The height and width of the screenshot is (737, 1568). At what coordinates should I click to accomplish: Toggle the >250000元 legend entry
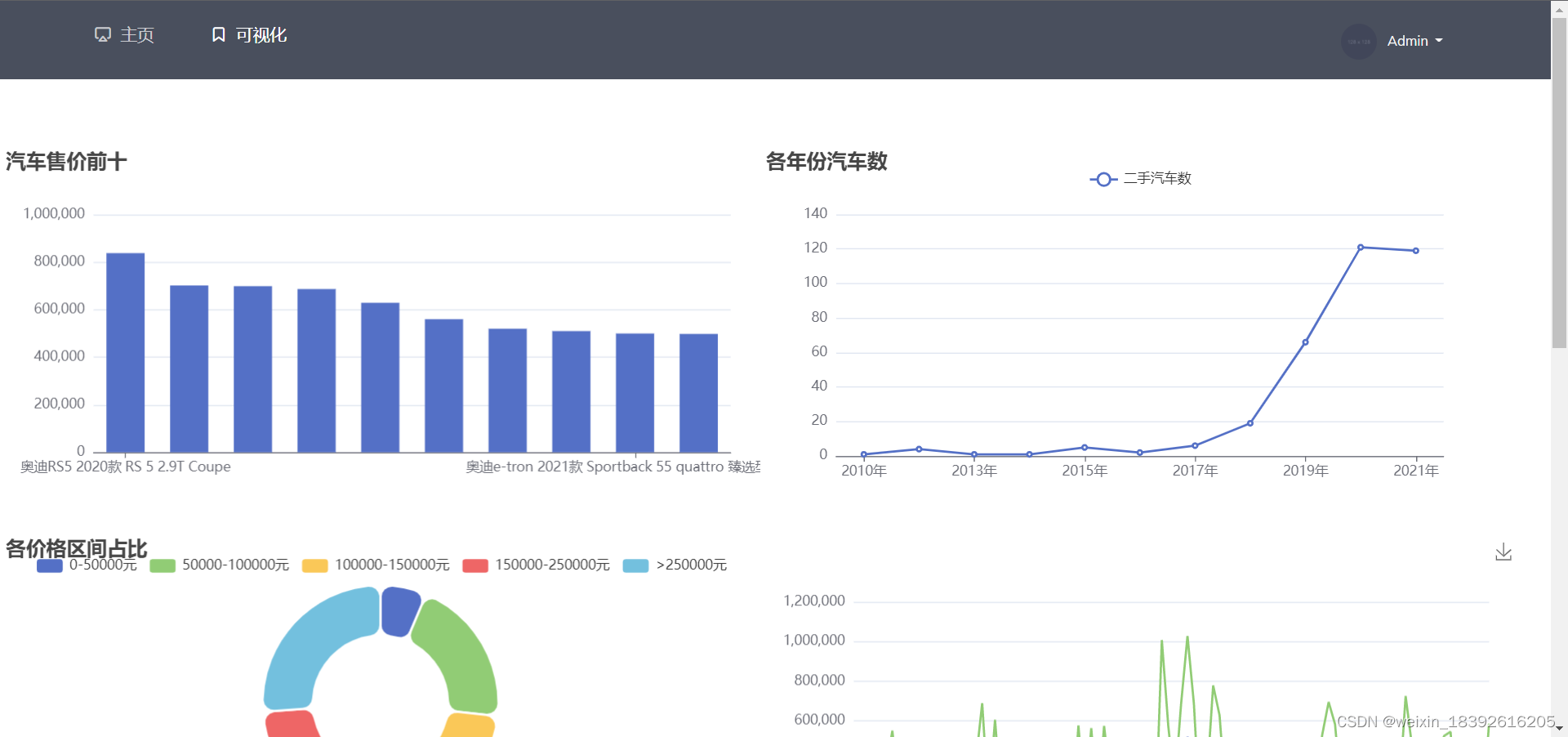pyautogui.click(x=675, y=565)
